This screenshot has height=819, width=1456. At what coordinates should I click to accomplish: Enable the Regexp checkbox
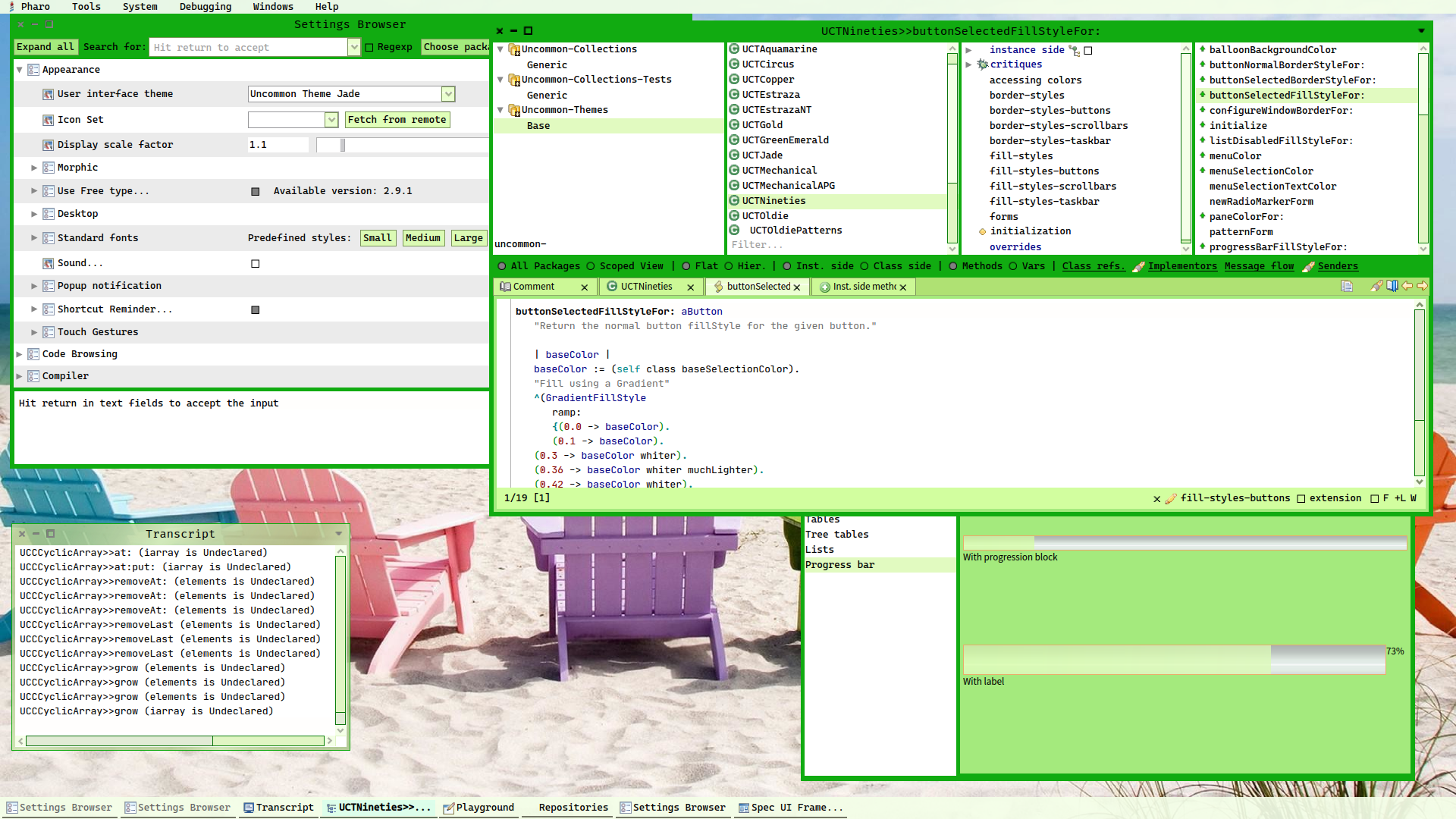pyautogui.click(x=369, y=47)
